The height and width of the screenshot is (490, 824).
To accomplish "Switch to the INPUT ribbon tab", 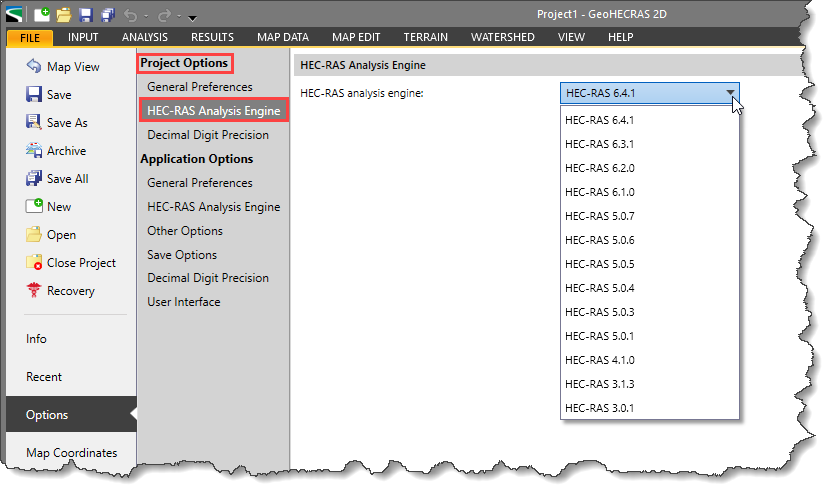I will point(83,37).
